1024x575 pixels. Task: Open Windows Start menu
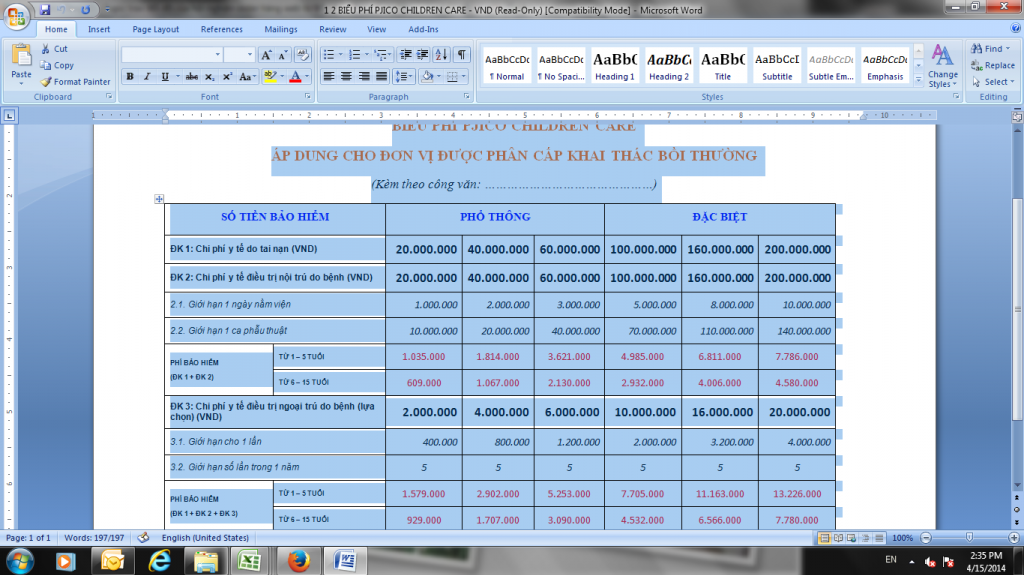(x=20, y=561)
